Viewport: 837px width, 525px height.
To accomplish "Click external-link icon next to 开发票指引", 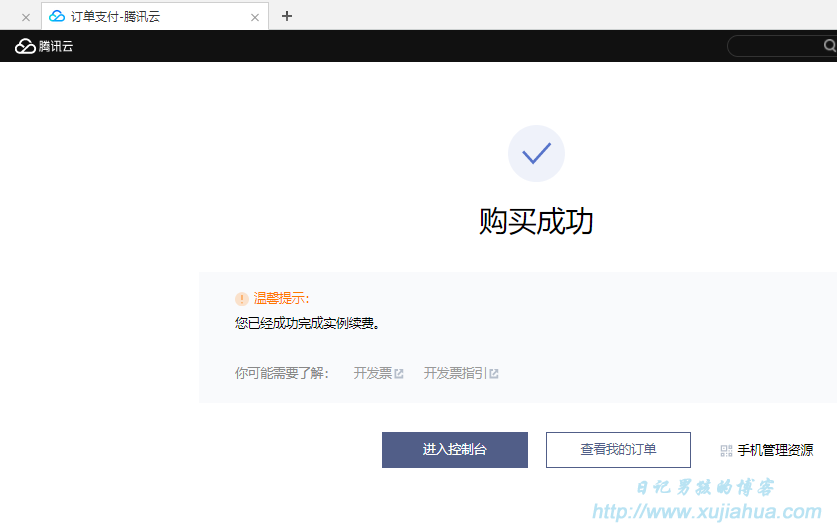I will 494,373.
